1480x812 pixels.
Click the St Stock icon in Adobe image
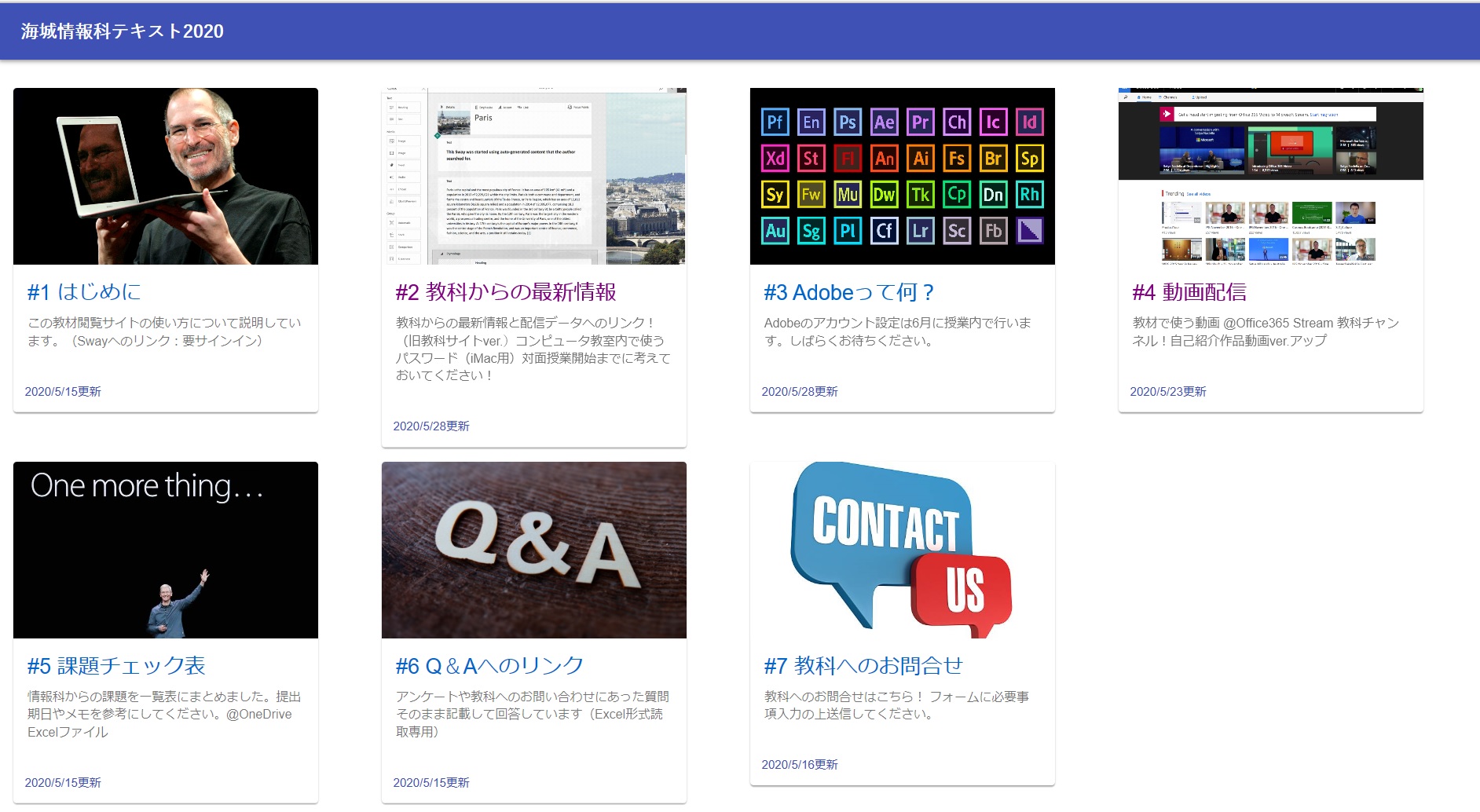811,159
